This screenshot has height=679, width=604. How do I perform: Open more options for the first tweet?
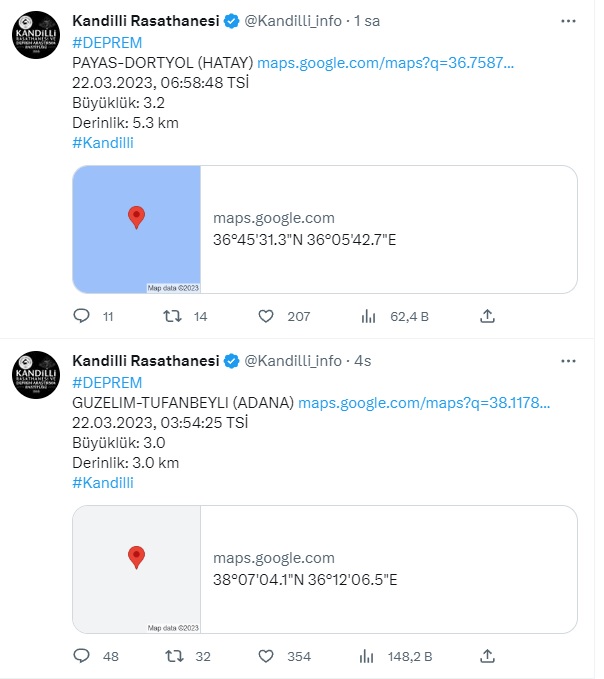tap(568, 21)
